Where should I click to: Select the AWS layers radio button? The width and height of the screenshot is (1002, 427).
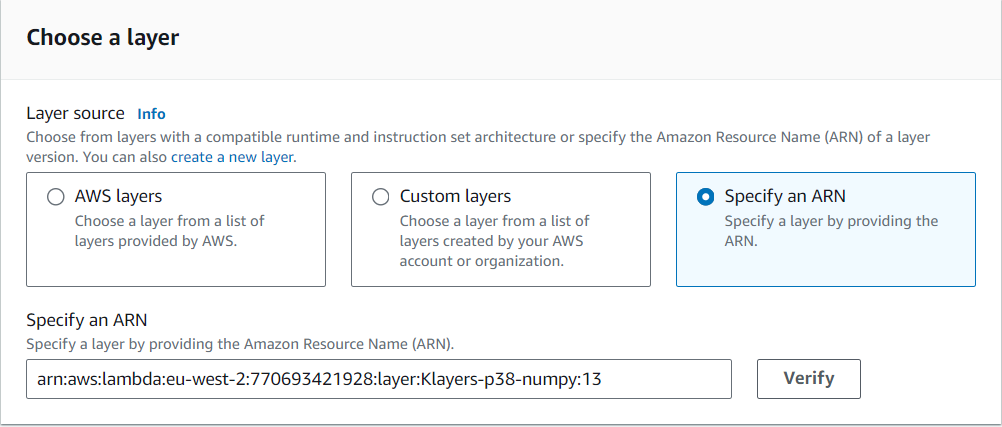[x=56, y=197]
